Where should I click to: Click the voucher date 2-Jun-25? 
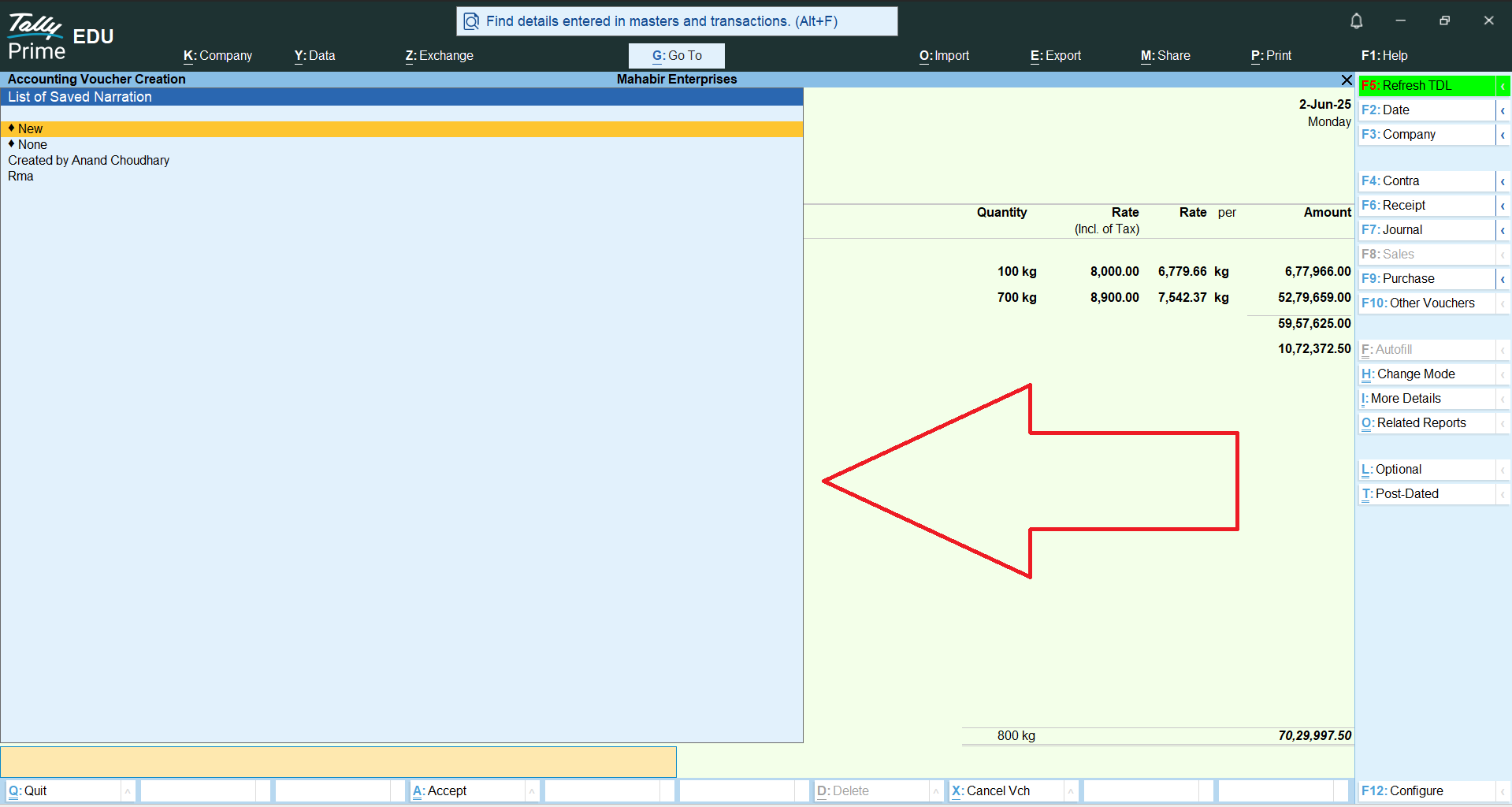point(1324,104)
